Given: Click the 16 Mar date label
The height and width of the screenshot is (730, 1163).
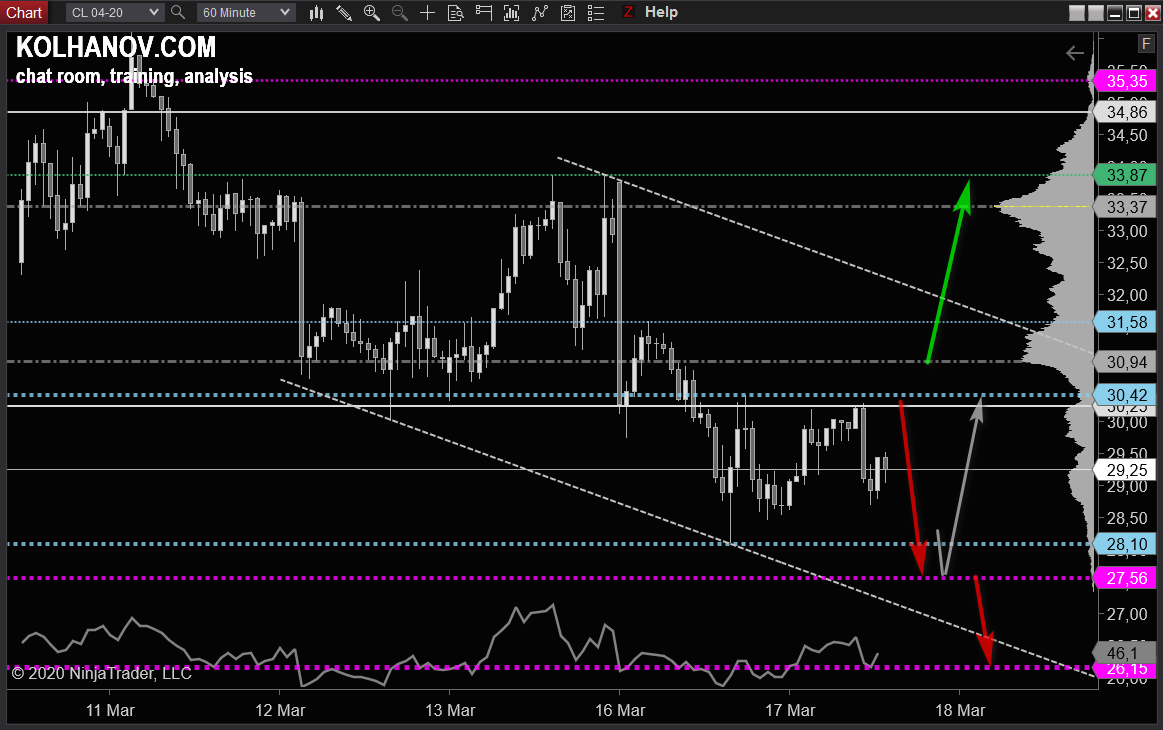Looking at the screenshot, I should pos(619,710).
